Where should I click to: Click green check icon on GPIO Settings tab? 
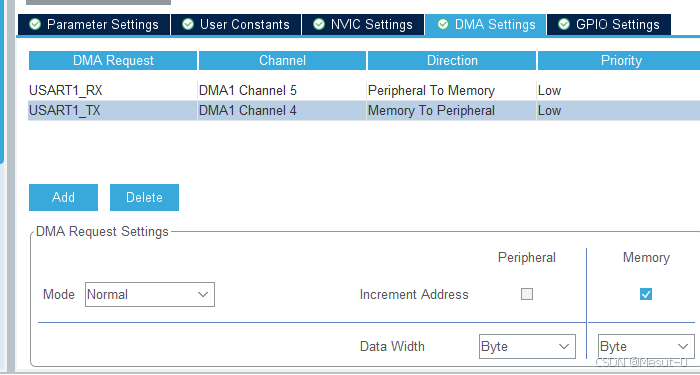[x=564, y=24]
